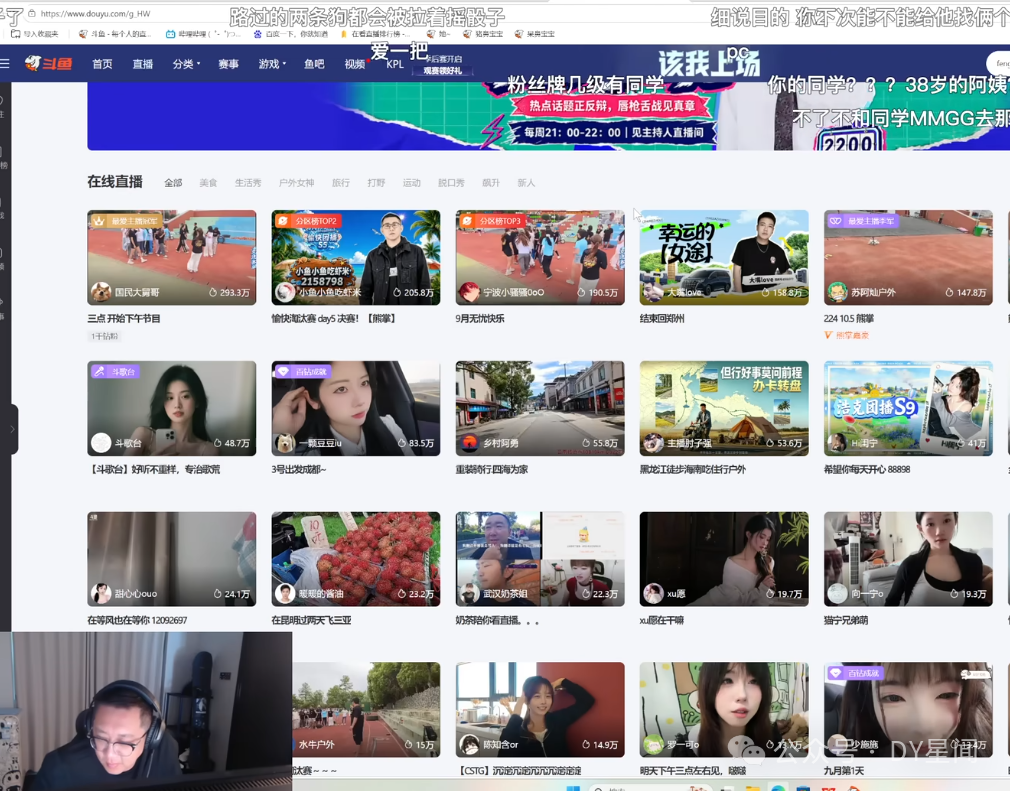Open the 导入收藏夹 bookmark folder
The height and width of the screenshot is (791, 1010).
point(35,33)
